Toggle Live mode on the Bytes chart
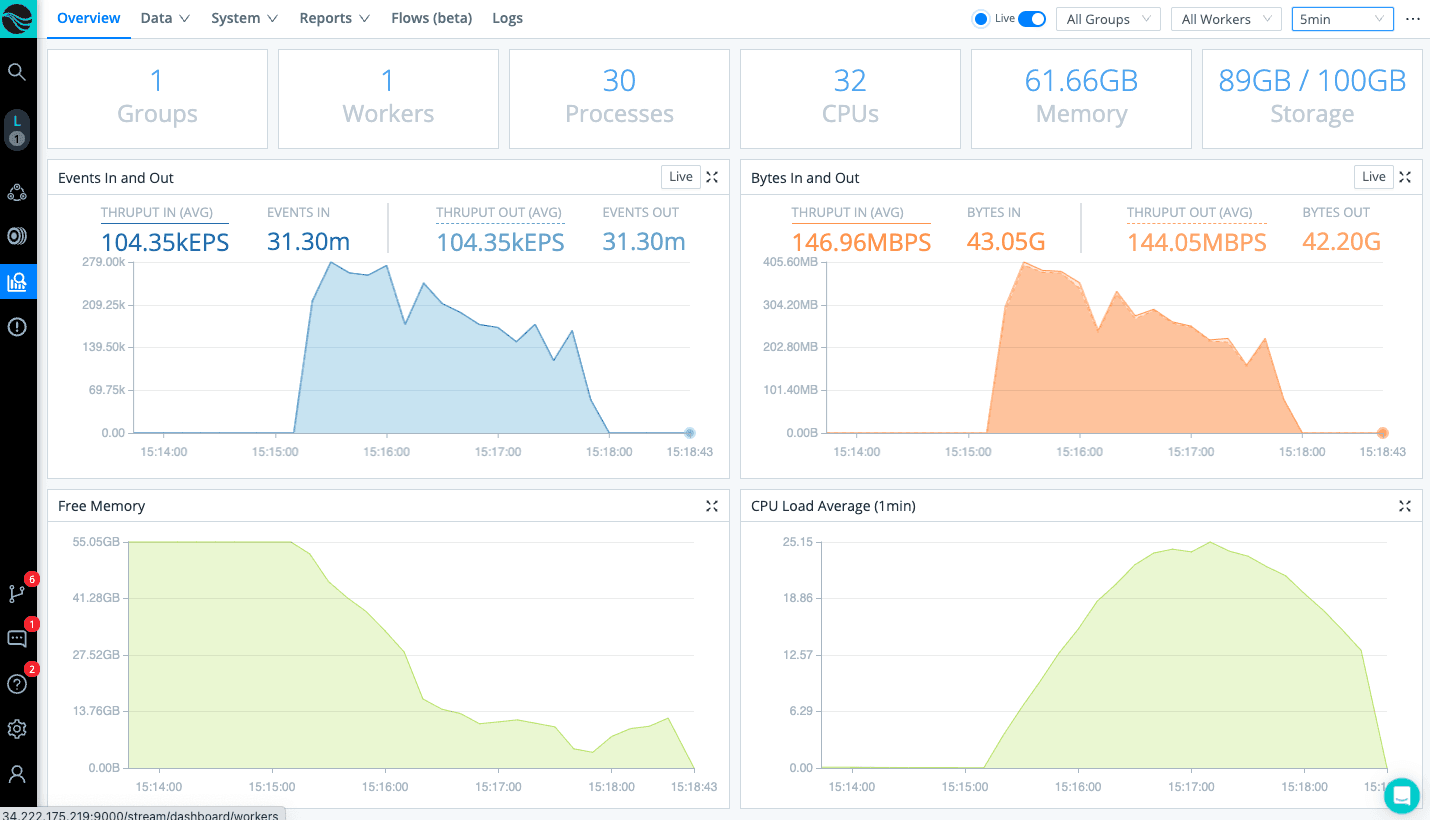1430x820 pixels. 1373,176
